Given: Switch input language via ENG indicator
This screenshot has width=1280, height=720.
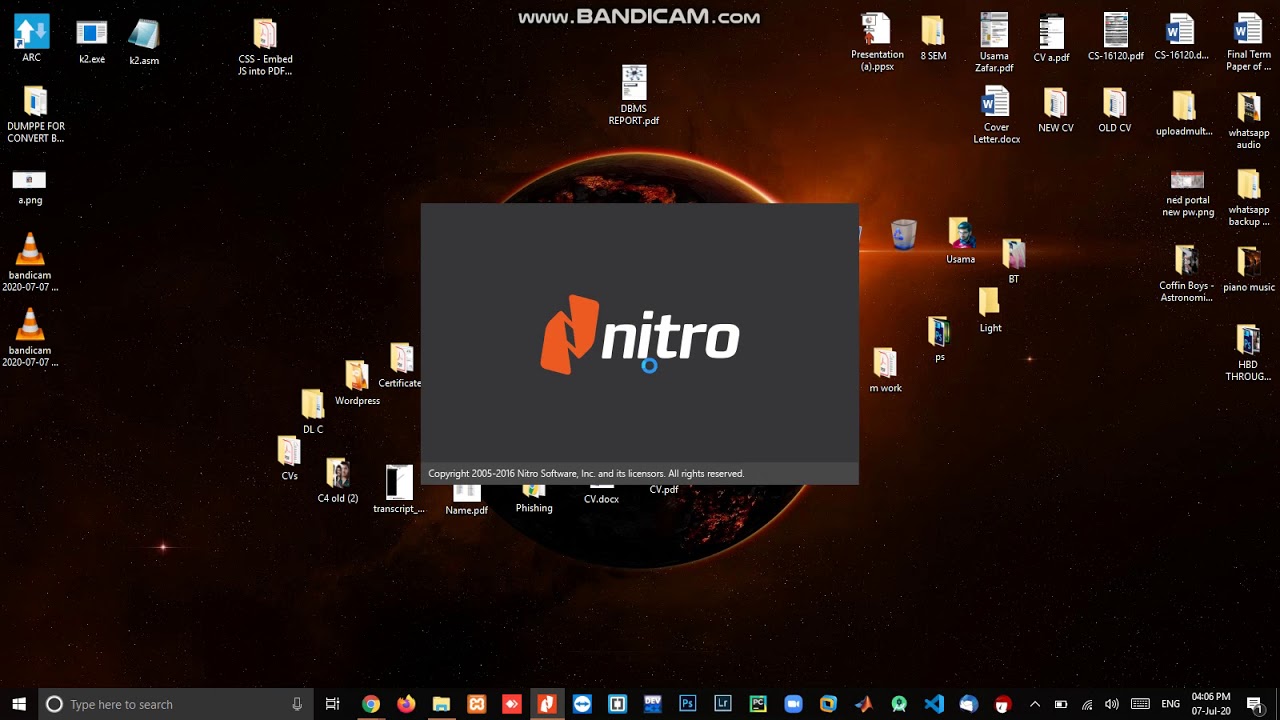Looking at the screenshot, I should coord(1170,704).
